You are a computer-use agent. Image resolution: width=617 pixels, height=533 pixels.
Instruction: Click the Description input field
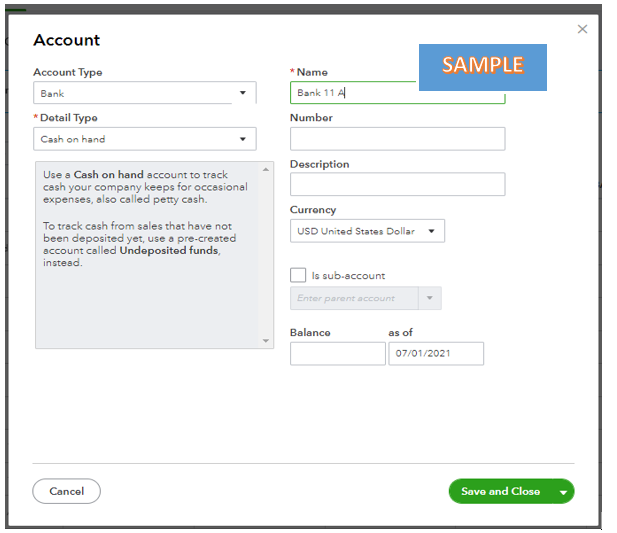pyautogui.click(x=397, y=185)
